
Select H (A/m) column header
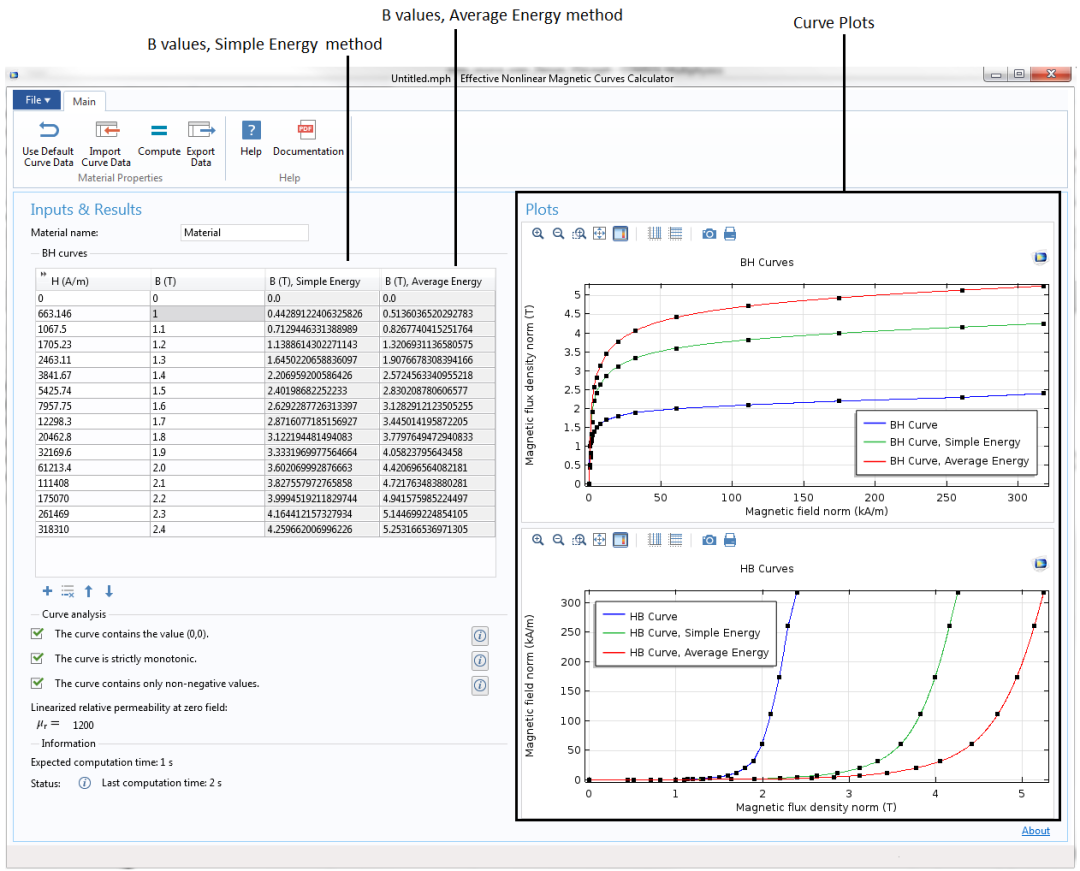(93, 280)
